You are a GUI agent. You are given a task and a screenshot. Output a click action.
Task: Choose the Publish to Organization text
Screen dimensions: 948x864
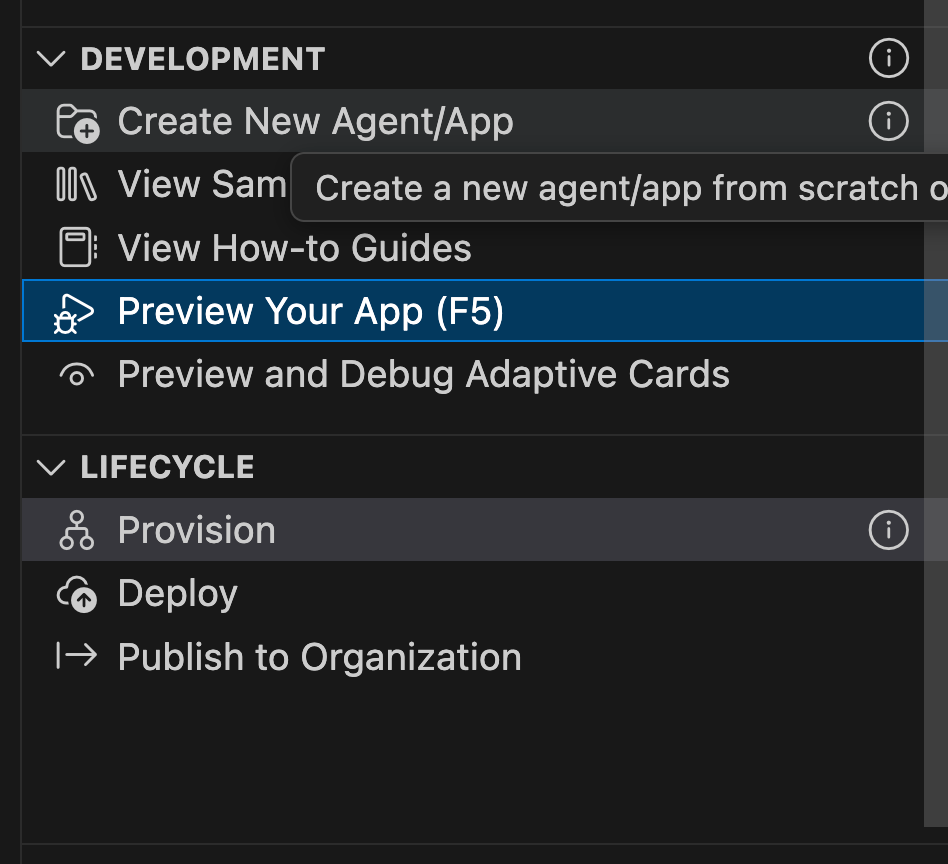(x=319, y=657)
